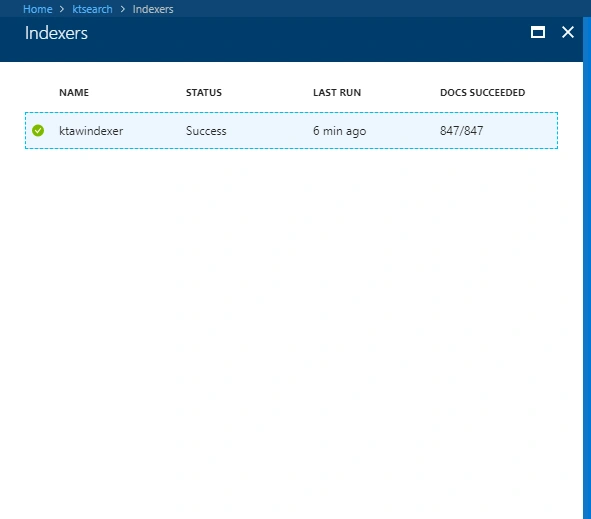The image size is (591, 519).
Task: Click the 847/847 docs succeeded value
Action: coord(461,131)
